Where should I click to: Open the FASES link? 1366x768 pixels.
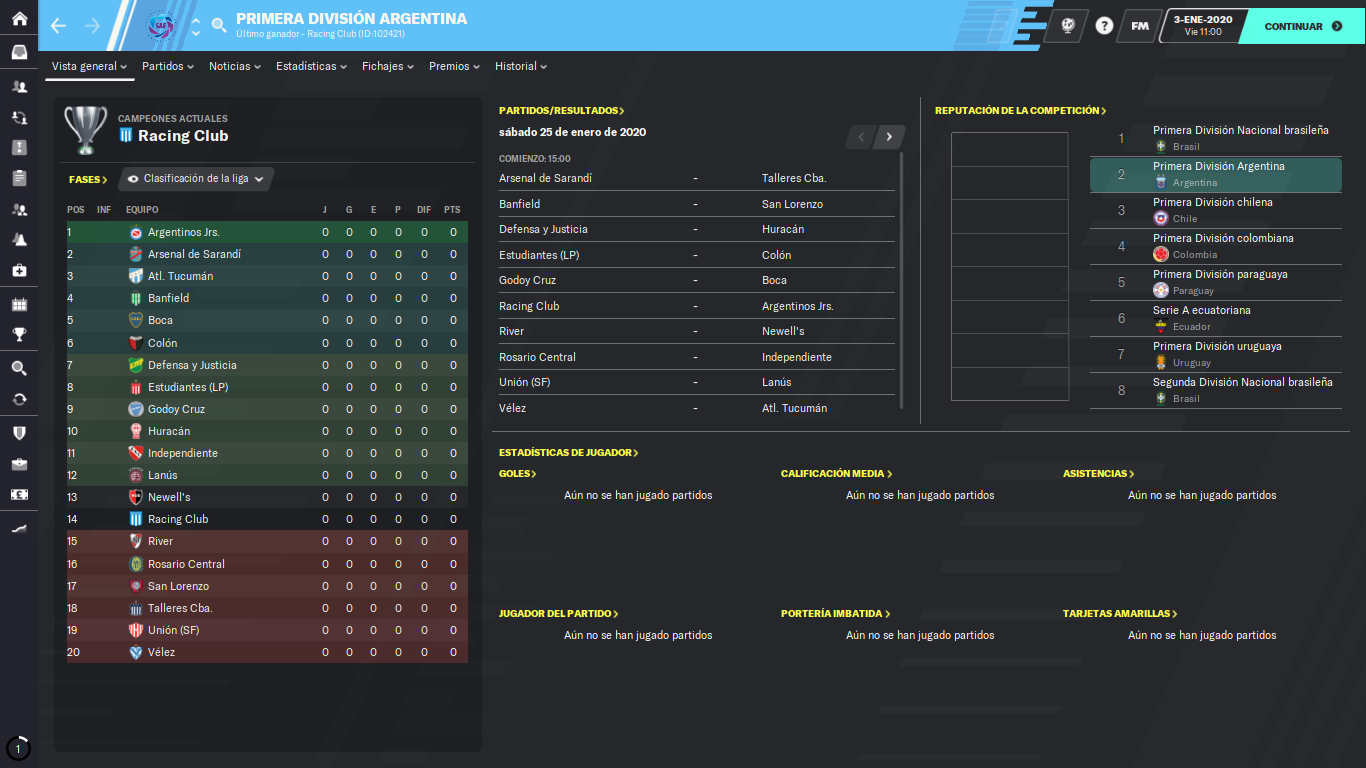click(88, 180)
